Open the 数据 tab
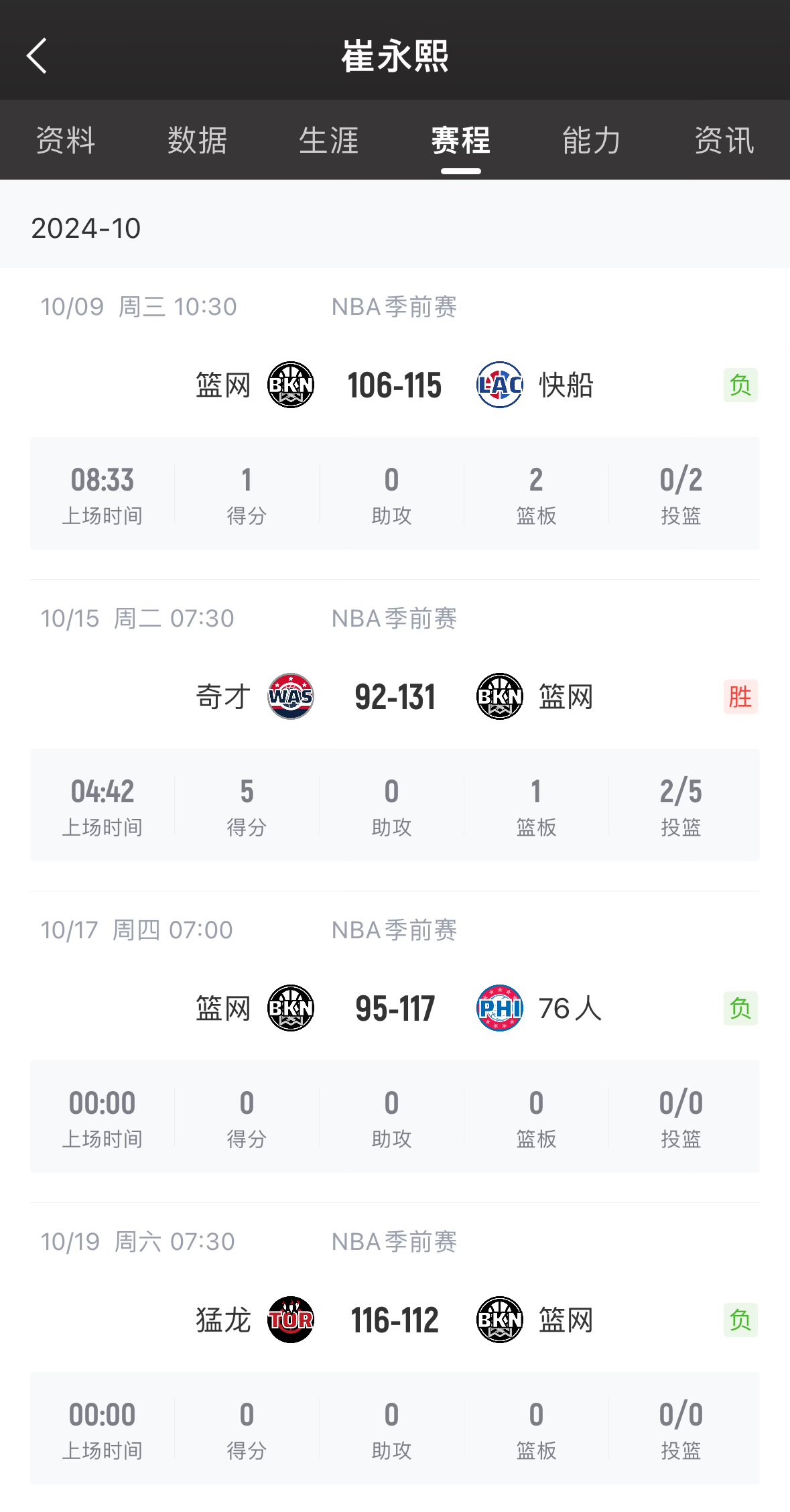 pos(197,141)
